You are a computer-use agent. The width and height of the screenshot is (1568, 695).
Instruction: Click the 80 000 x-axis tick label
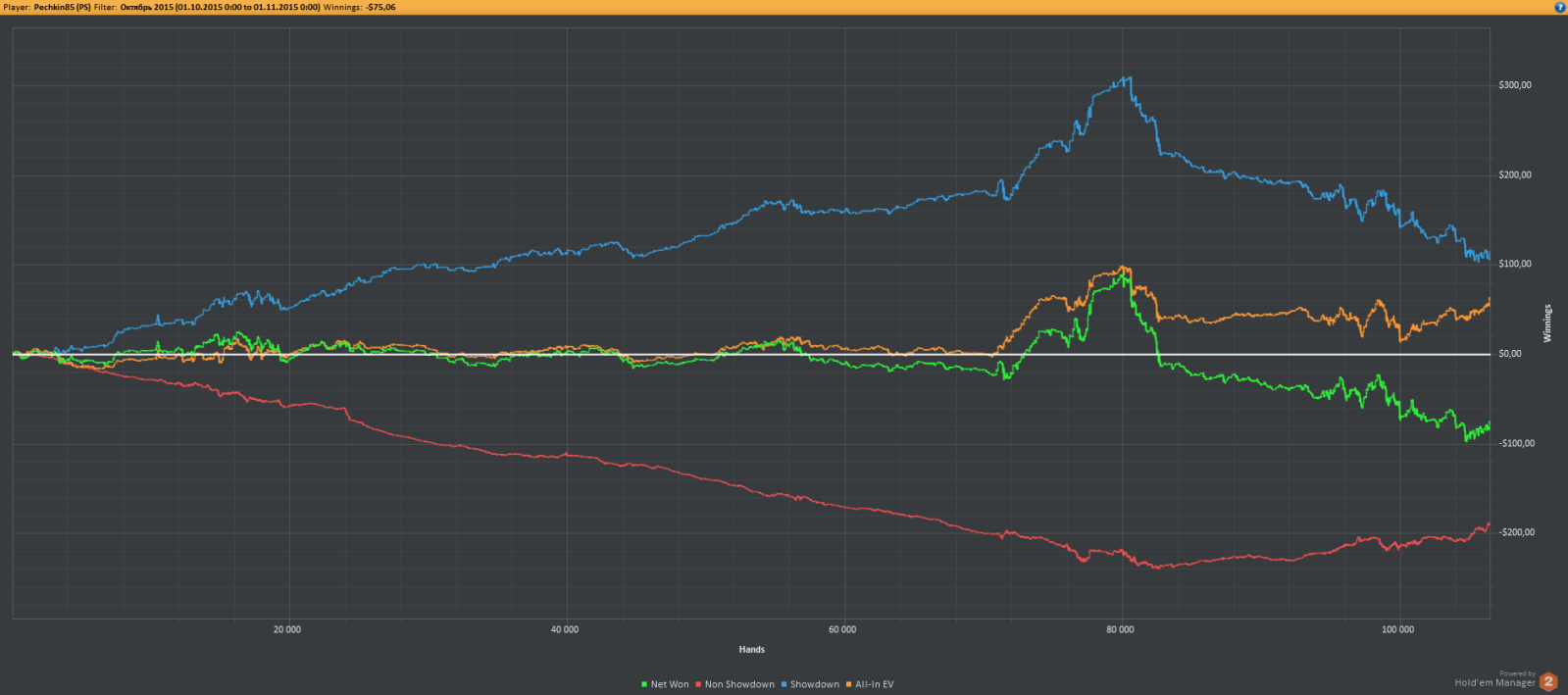[1120, 629]
